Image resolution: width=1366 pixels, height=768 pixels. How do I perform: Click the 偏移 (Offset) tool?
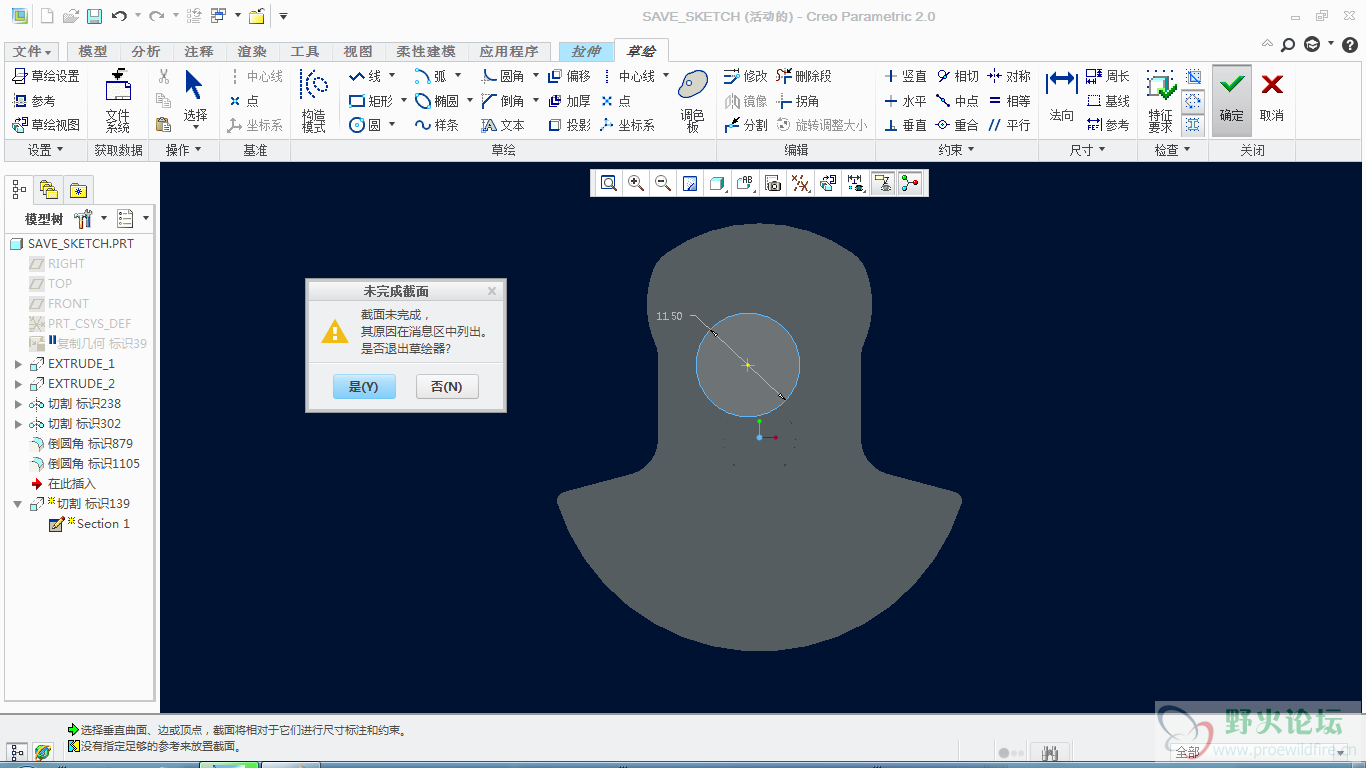(x=569, y=76)
